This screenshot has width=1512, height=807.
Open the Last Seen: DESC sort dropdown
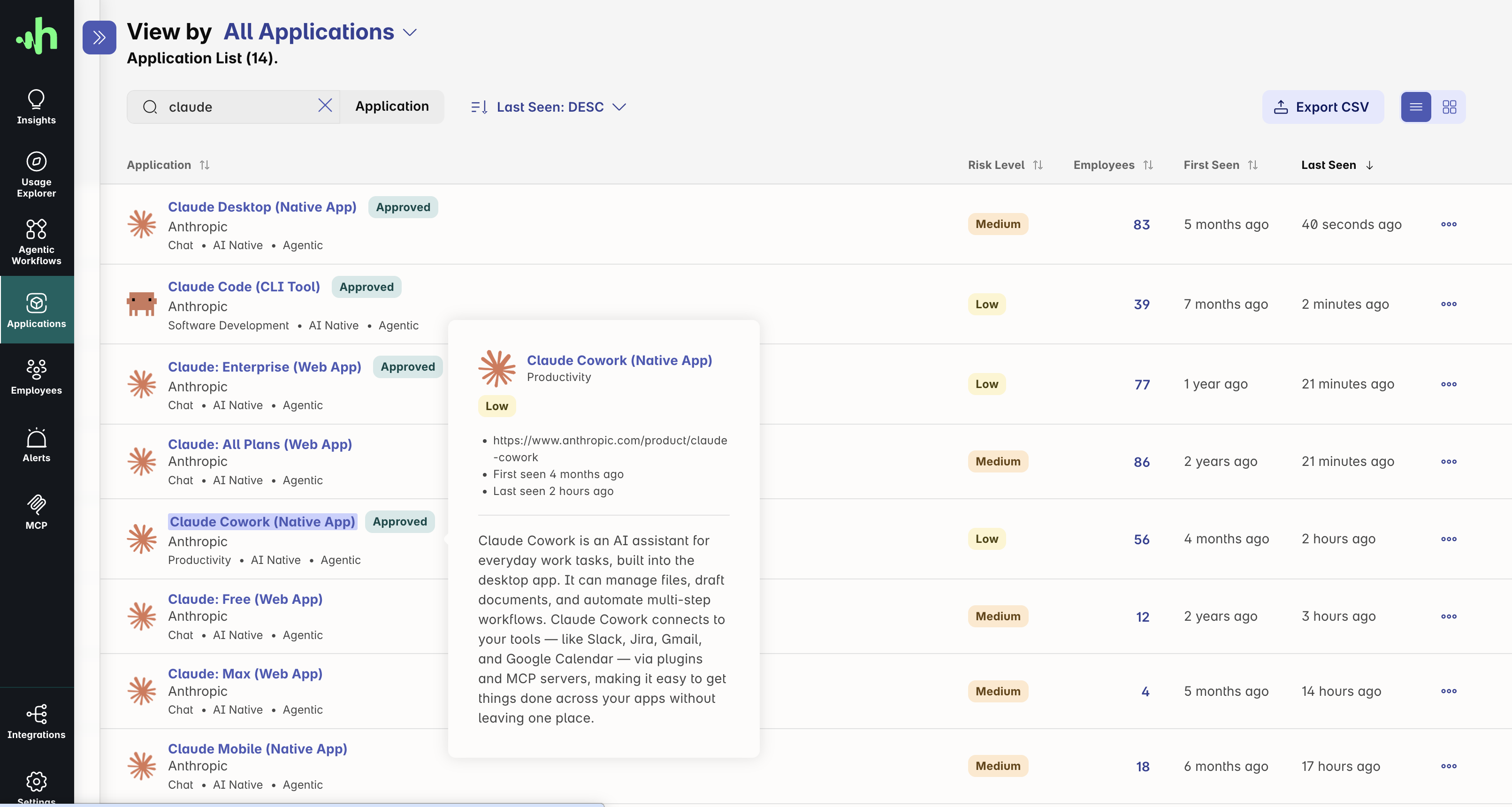click(549, 107)
